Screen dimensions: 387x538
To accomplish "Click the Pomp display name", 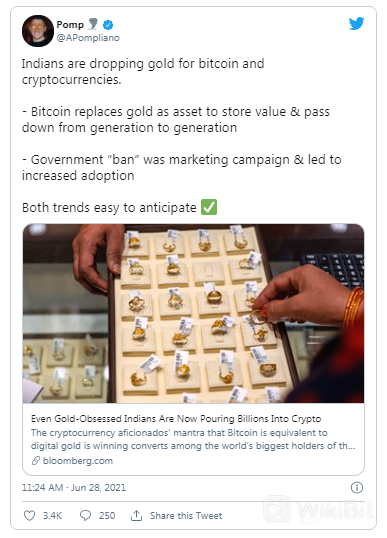I will [x=70, y=25].
